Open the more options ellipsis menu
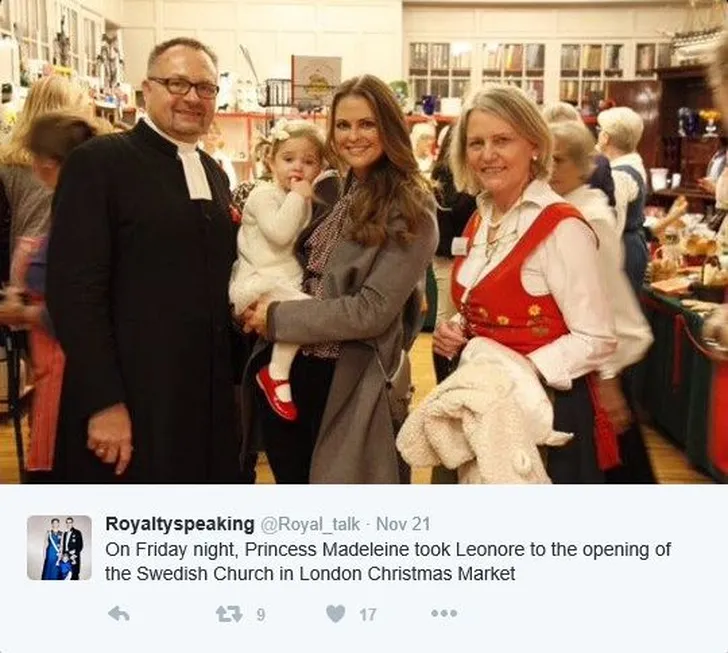 pyautogui.click(x=444, y=614)
